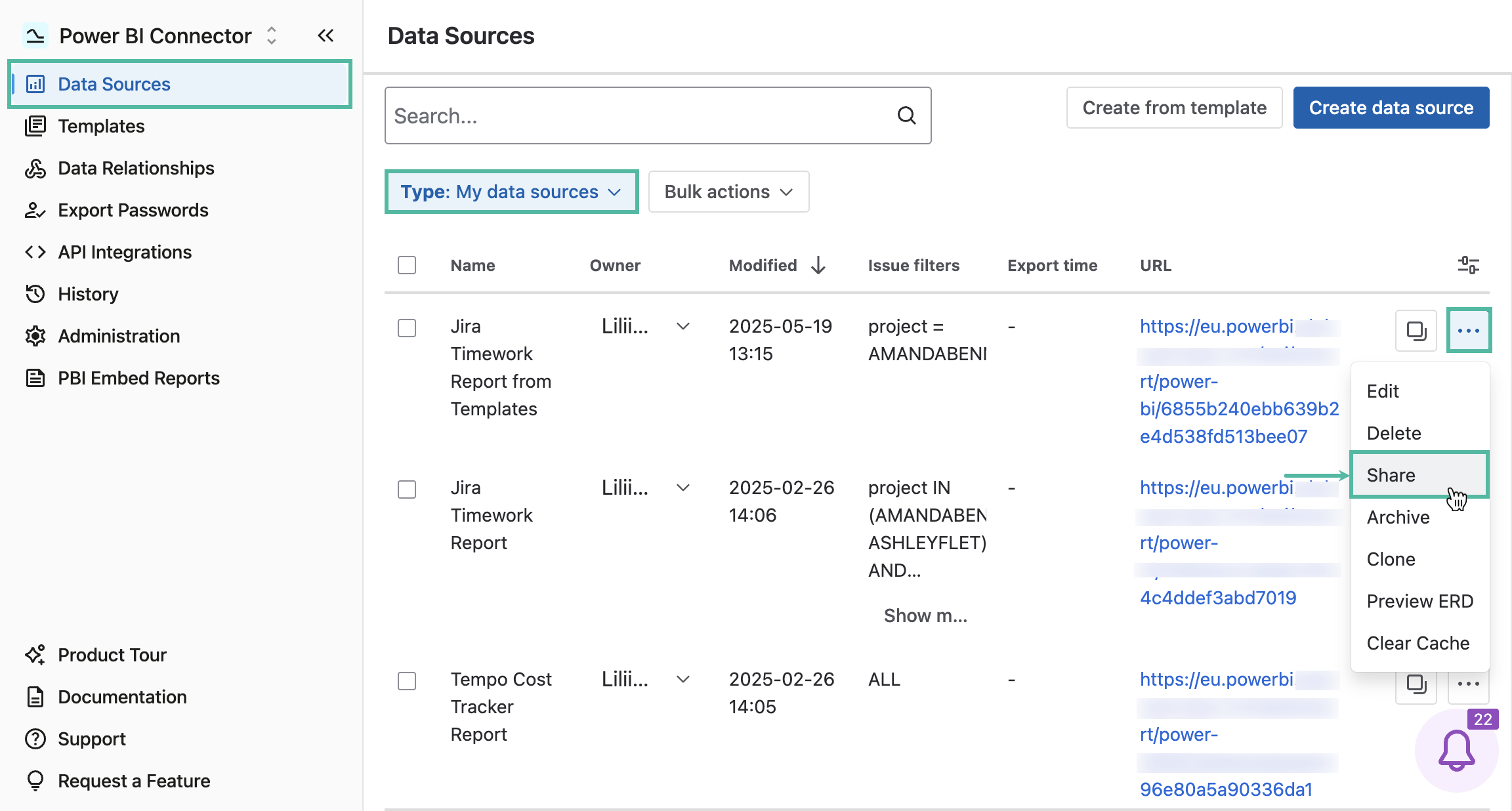Image resolution: width=1512 pixels, height=811 pixels.
Task: Click the Product Tour sparkle icon
Action: 35,655
